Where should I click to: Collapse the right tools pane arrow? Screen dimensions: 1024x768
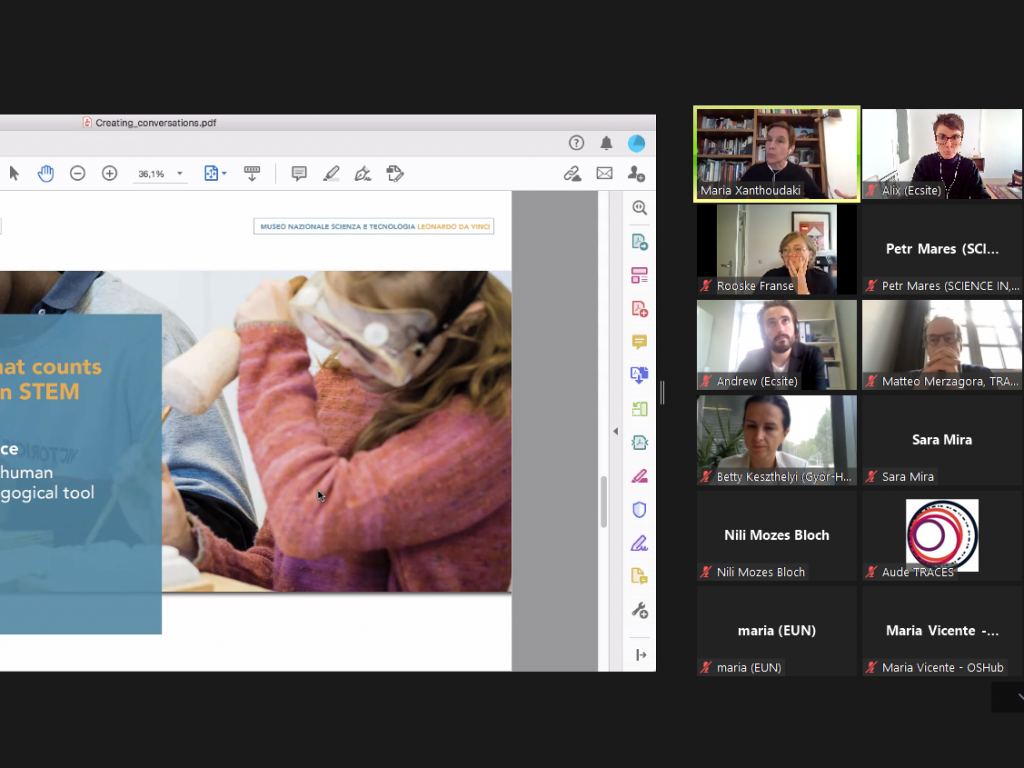coord(616,431)
